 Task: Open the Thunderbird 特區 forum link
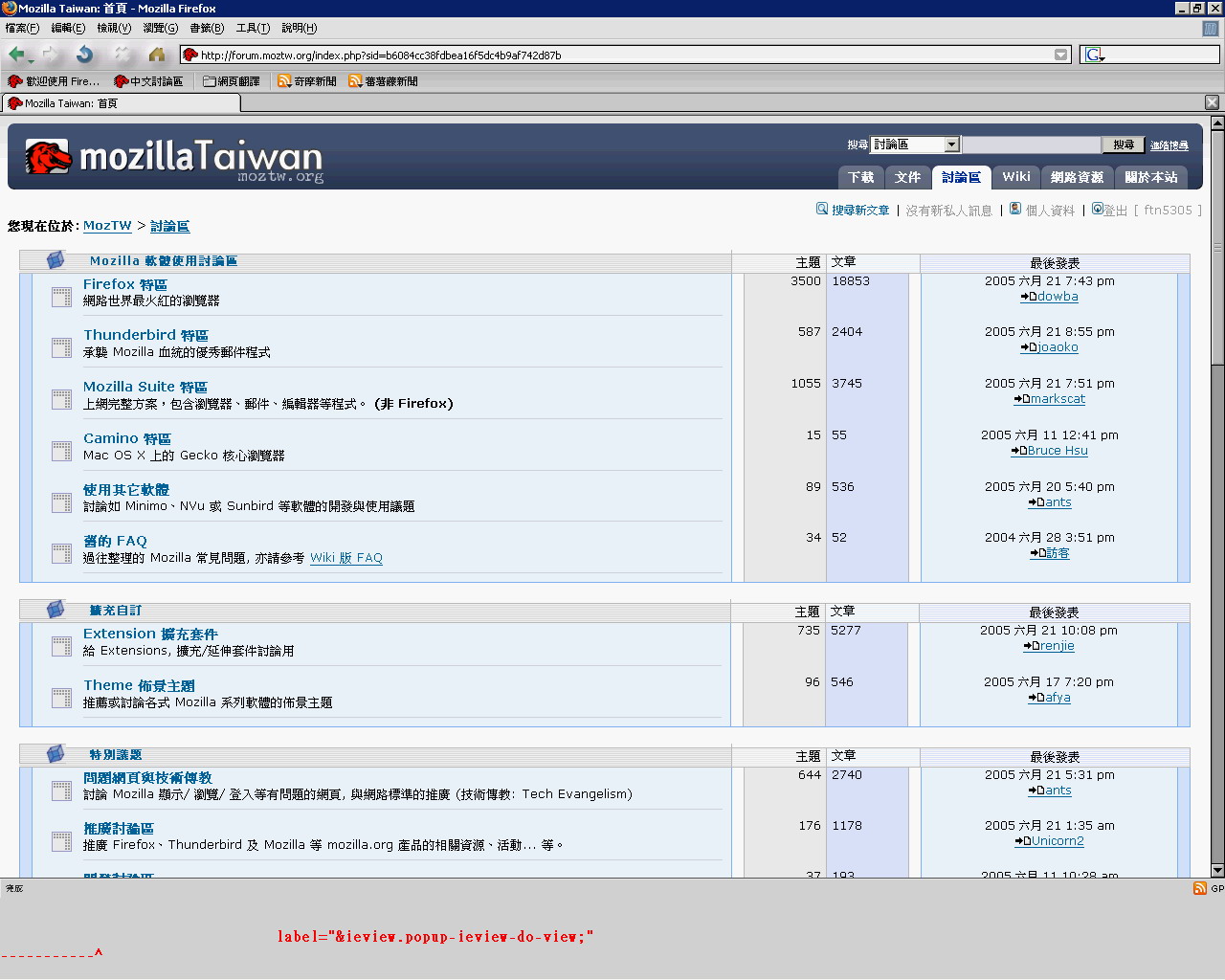145,335
